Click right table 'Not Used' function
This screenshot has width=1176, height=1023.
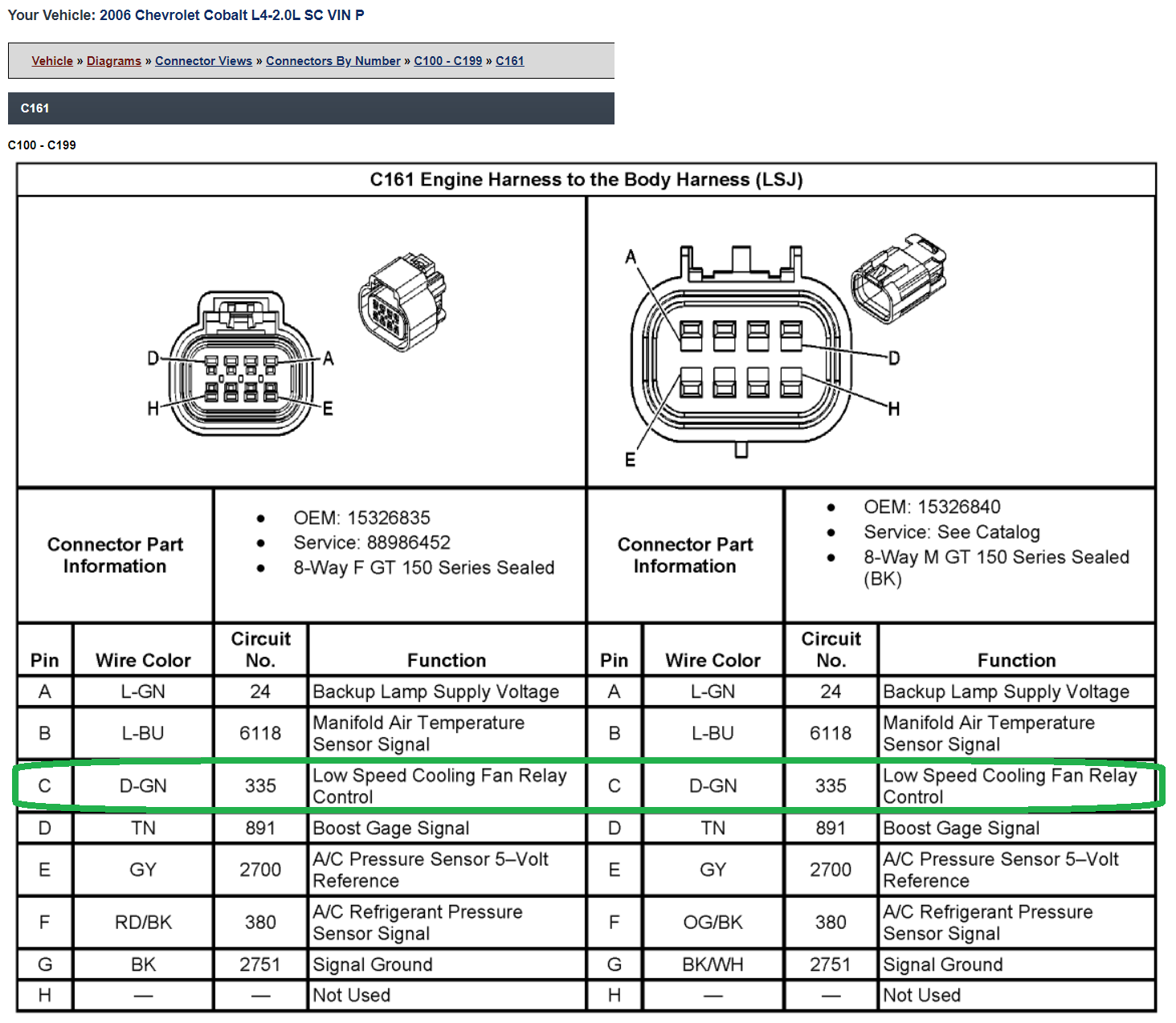[922, 995]
